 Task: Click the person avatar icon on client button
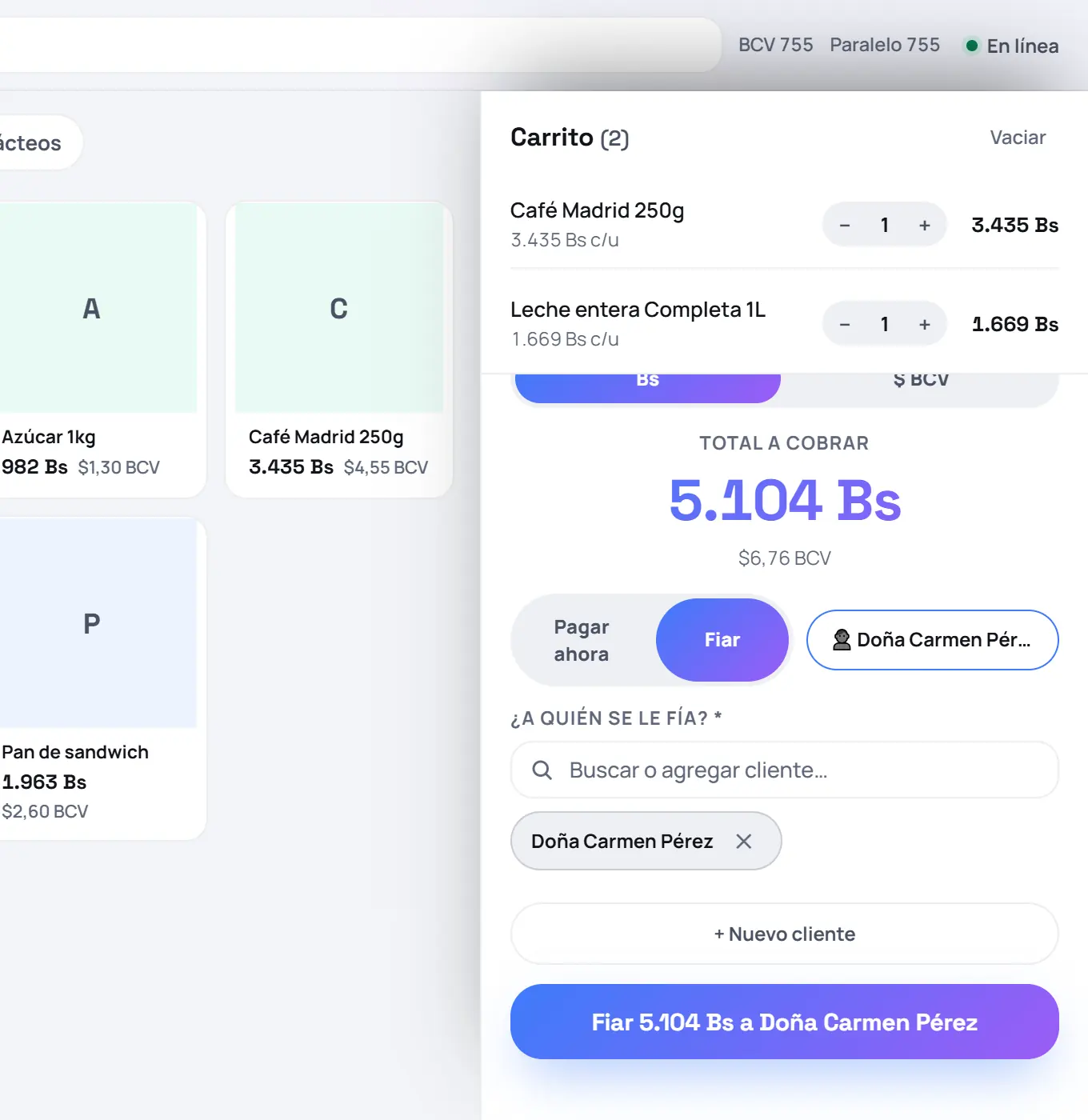pos(842,639)
